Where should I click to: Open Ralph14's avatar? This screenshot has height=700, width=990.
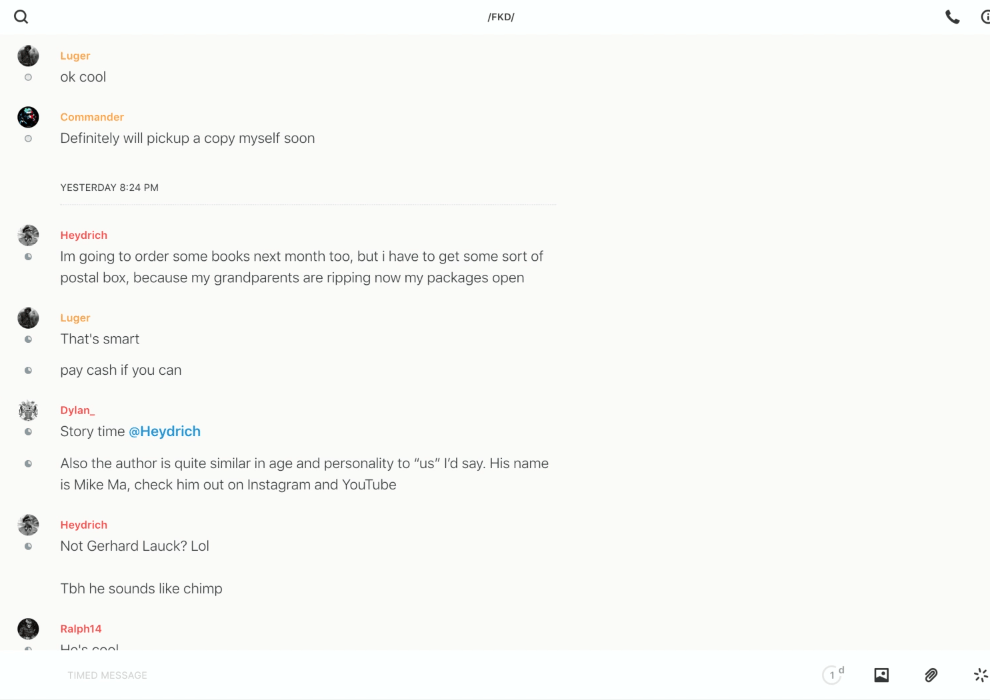pyautogui.click(x=28, y=629)
